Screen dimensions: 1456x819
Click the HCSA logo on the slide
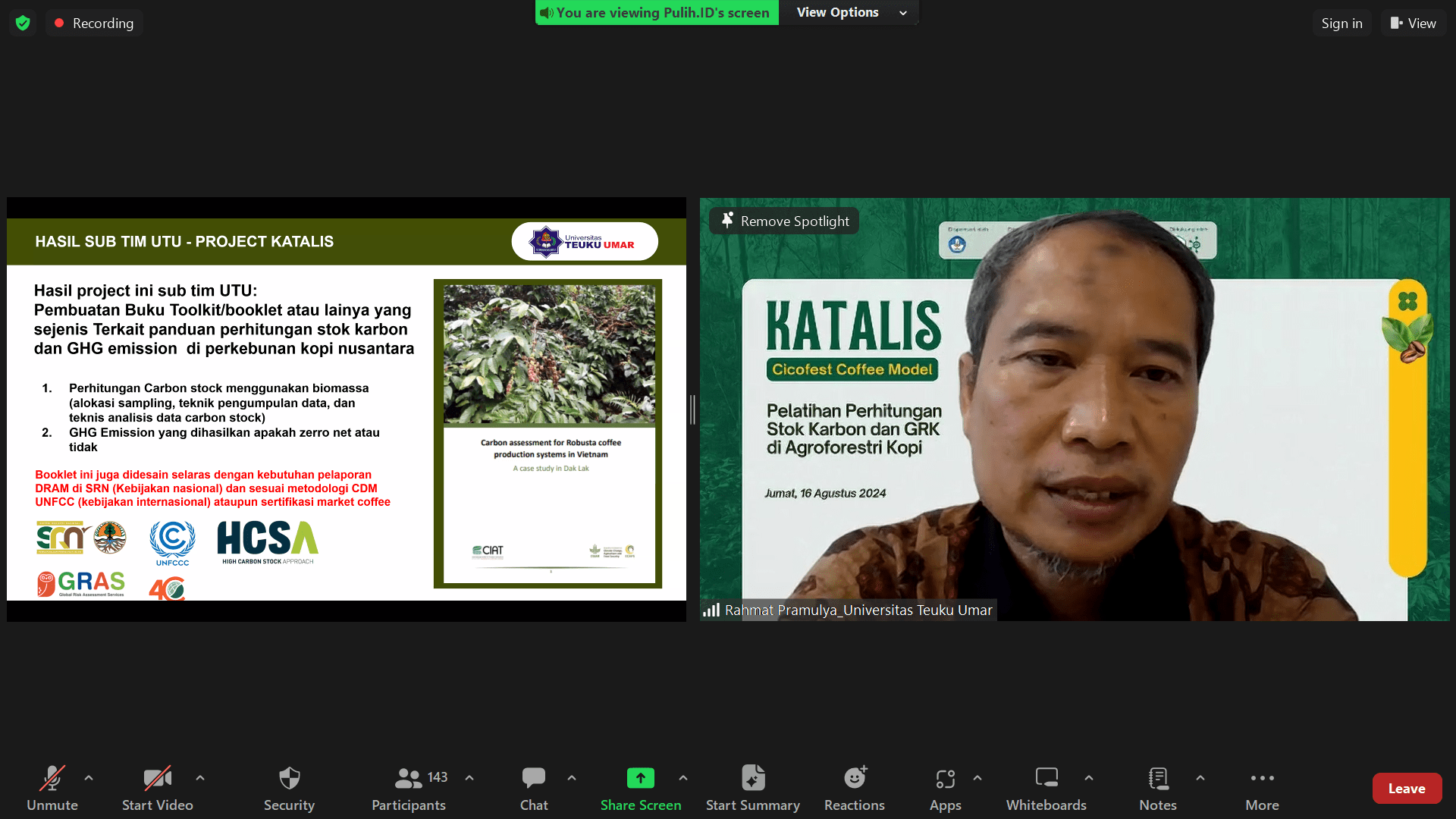[x=268, y=542]
